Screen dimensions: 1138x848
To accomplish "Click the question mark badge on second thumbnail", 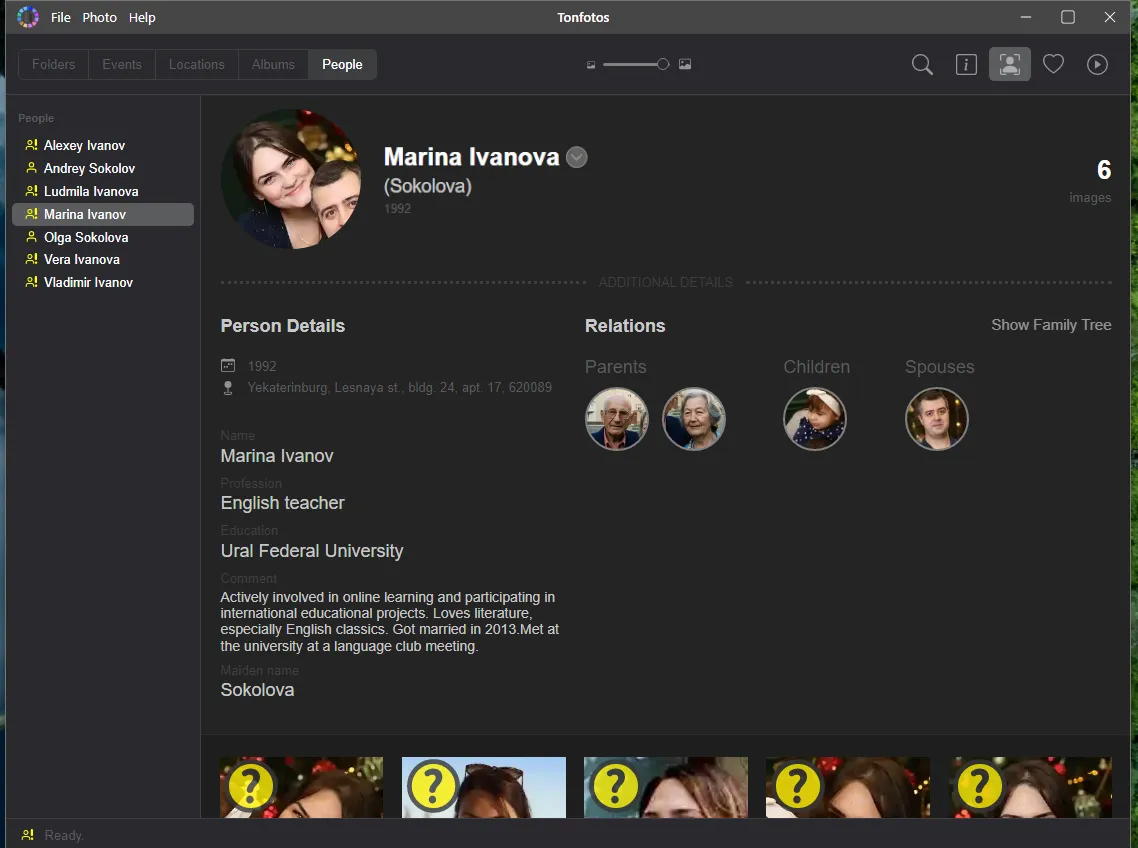I will tap(432, 787).
